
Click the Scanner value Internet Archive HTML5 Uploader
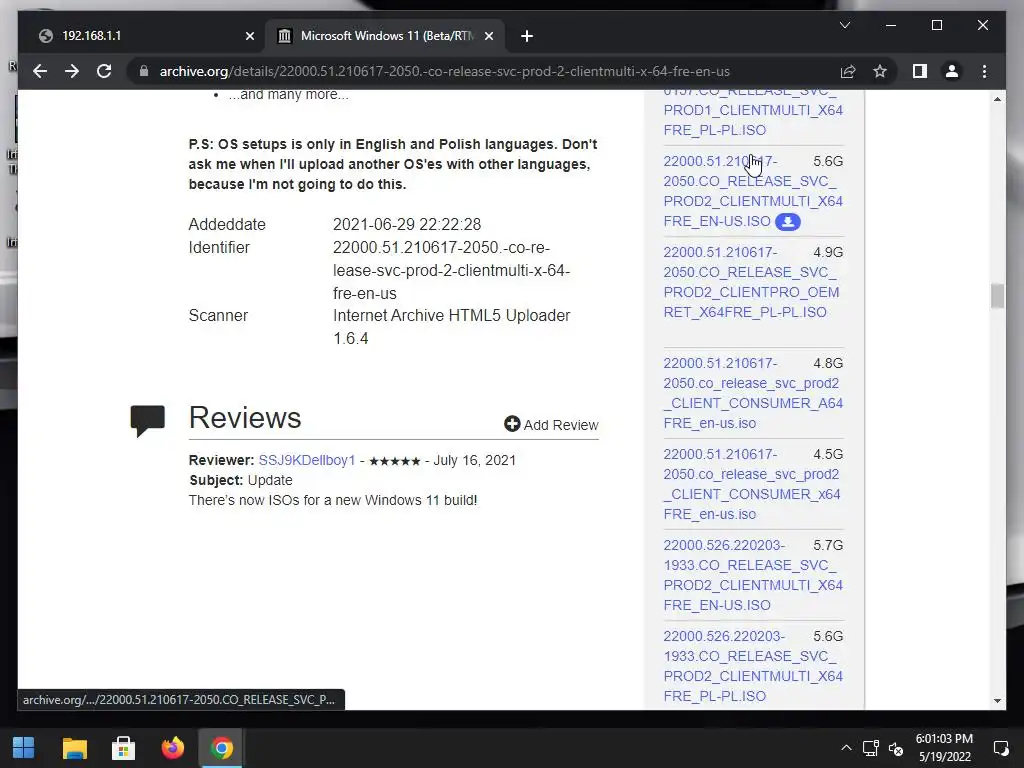[451, 327]
